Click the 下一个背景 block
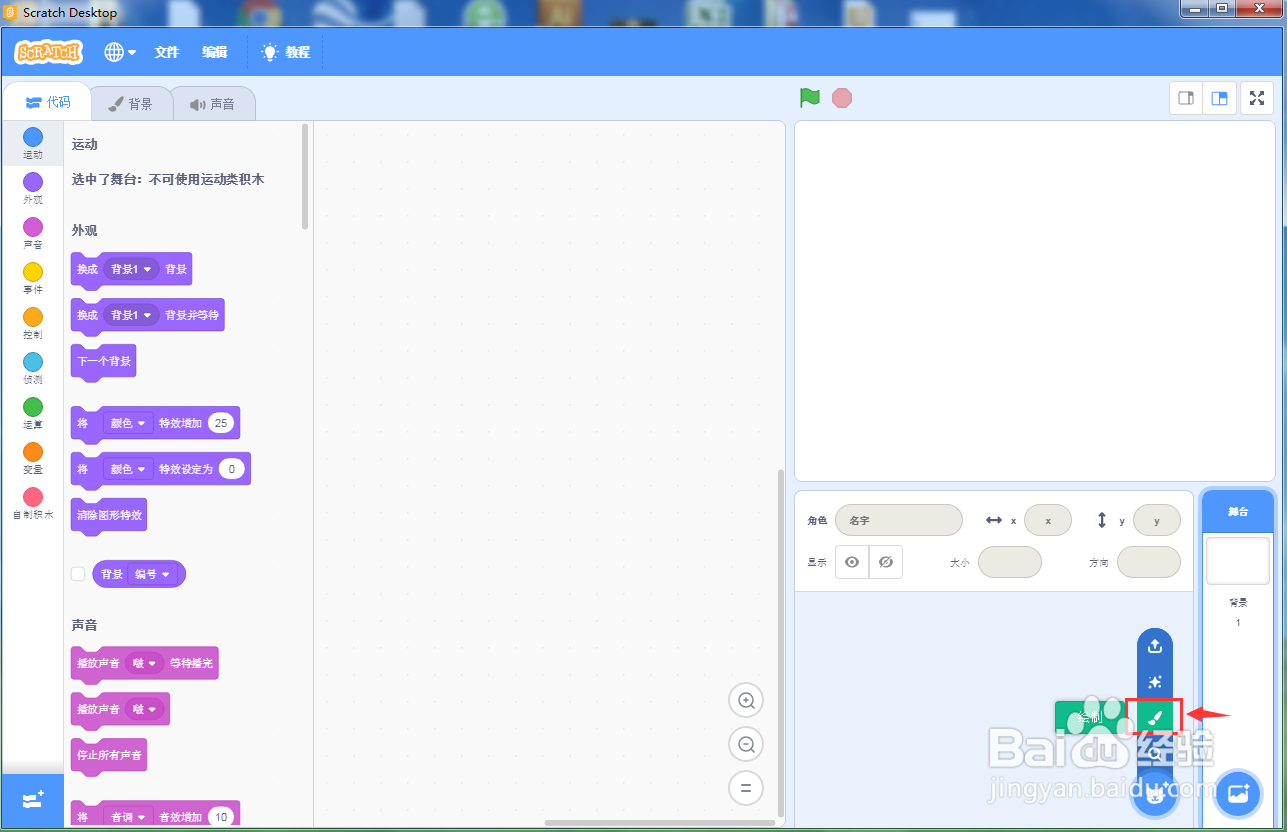Screen dimensions: 1287x832 [x=104, y=361]
